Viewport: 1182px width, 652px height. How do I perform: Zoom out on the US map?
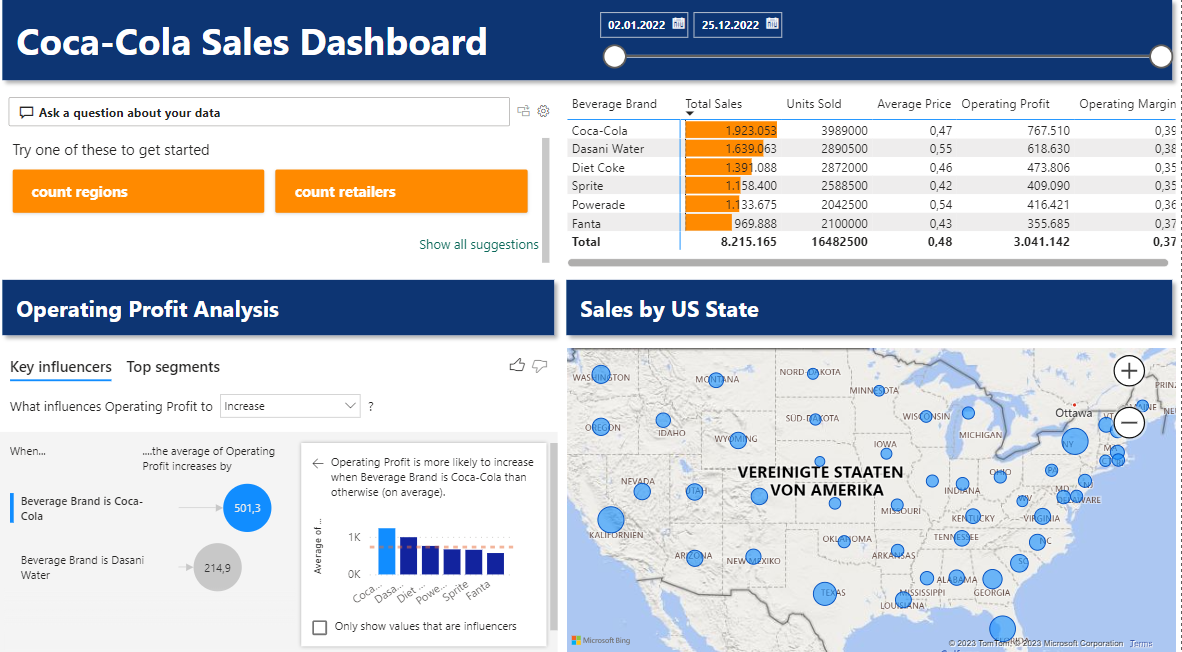(x=1129, y=423)
